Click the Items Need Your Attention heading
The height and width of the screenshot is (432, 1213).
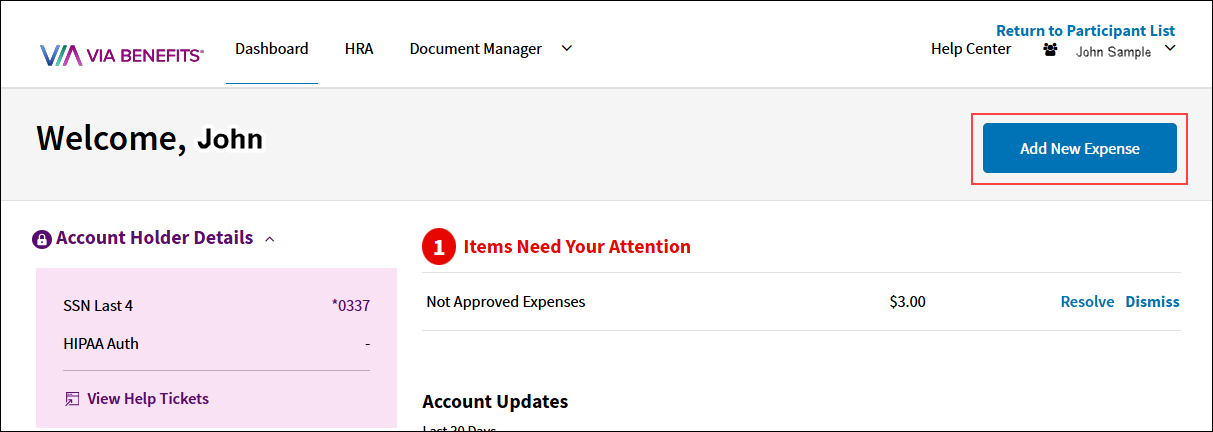[577, 246]
